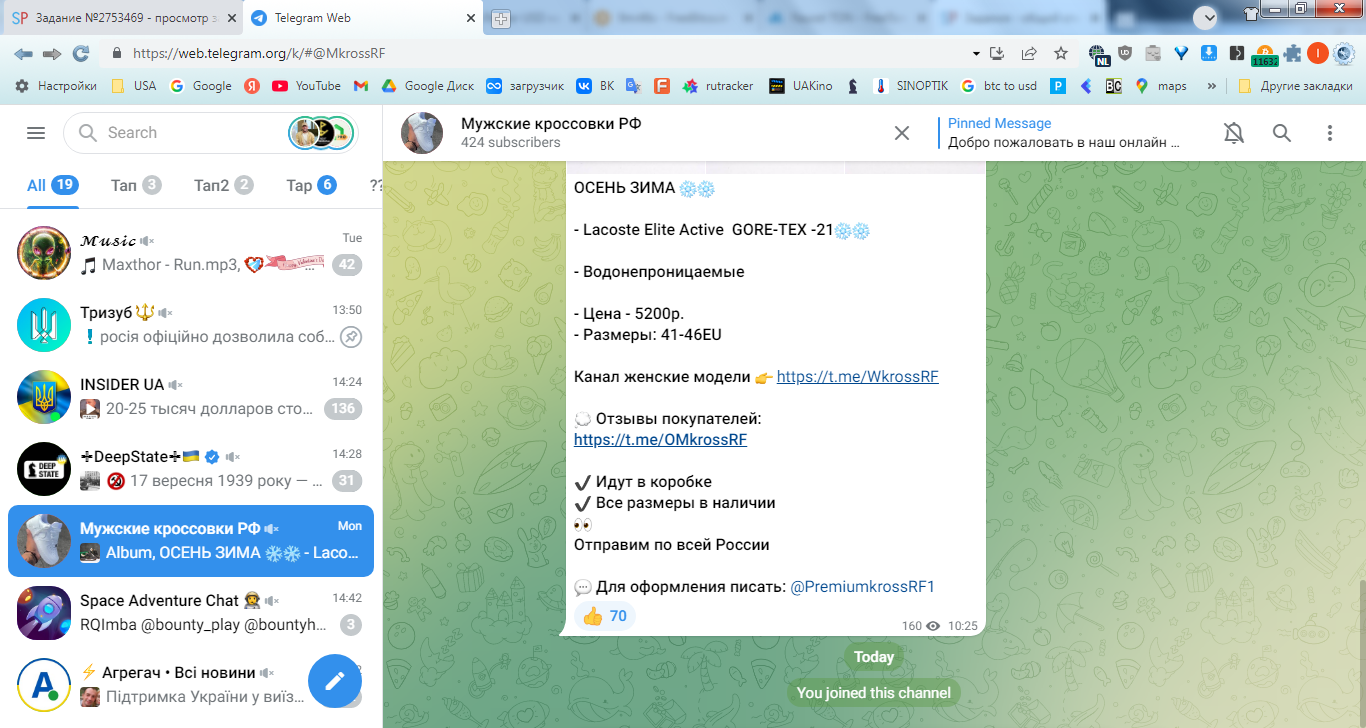Open the Настройки bookmark
Viewport: 1366px width, 728px height.
pos(56,86)
